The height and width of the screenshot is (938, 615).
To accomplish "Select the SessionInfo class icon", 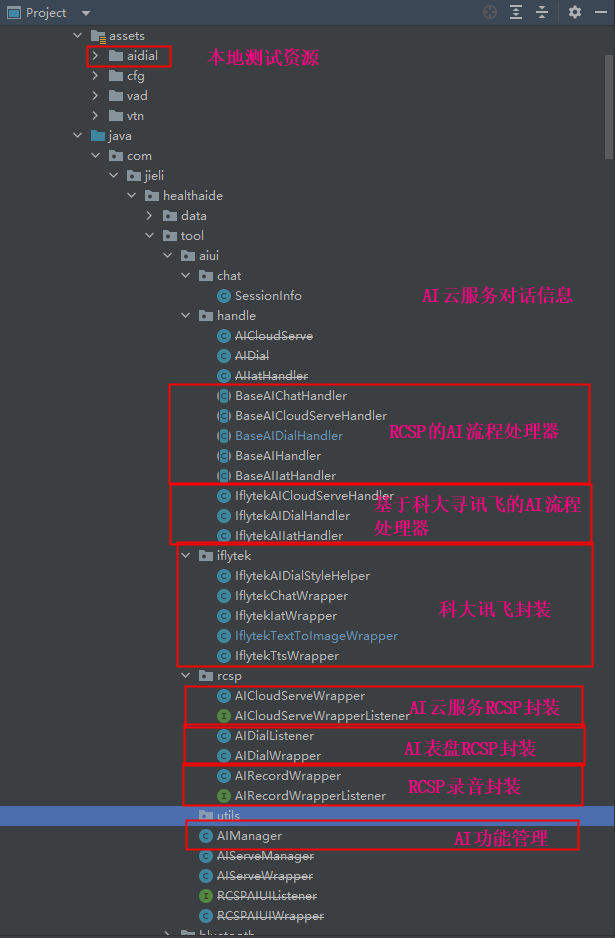I will (224, 296).
